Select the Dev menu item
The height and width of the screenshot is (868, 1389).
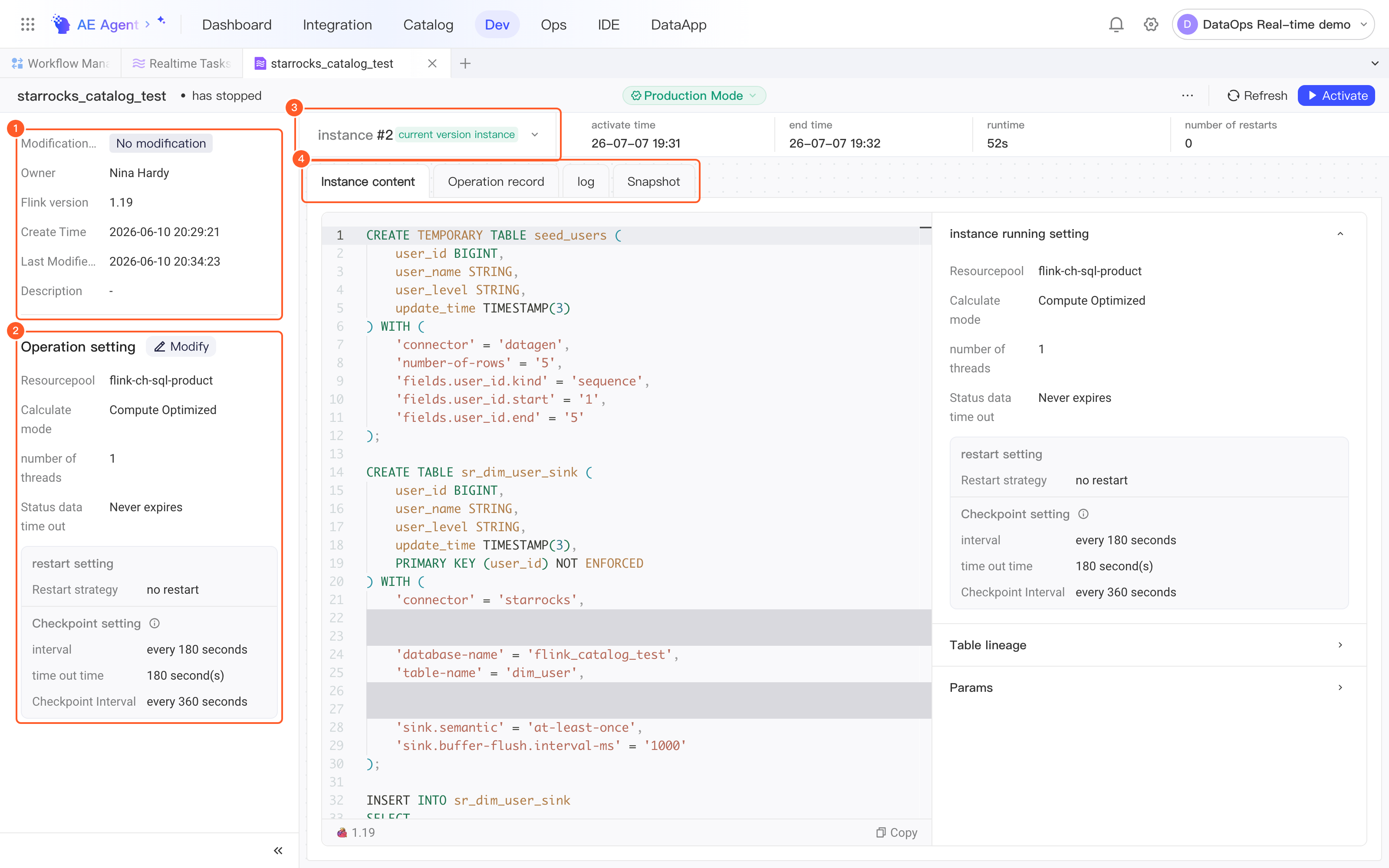[497, 25]
